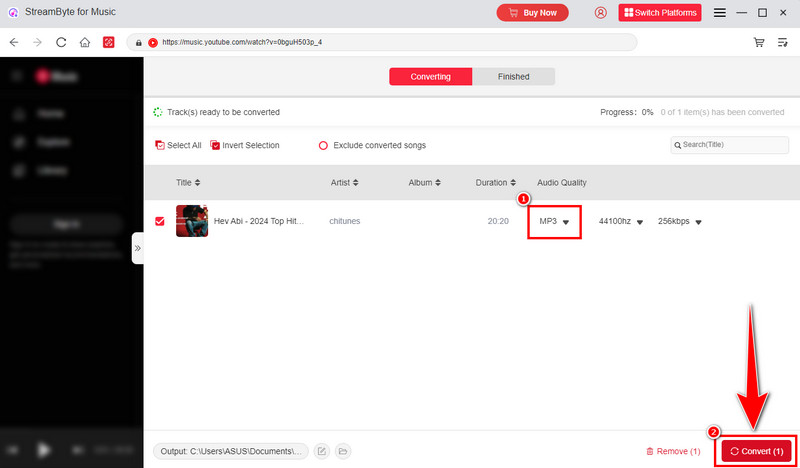Go forward with the forward arrow

pyautogui.click(x=37, y=42)
